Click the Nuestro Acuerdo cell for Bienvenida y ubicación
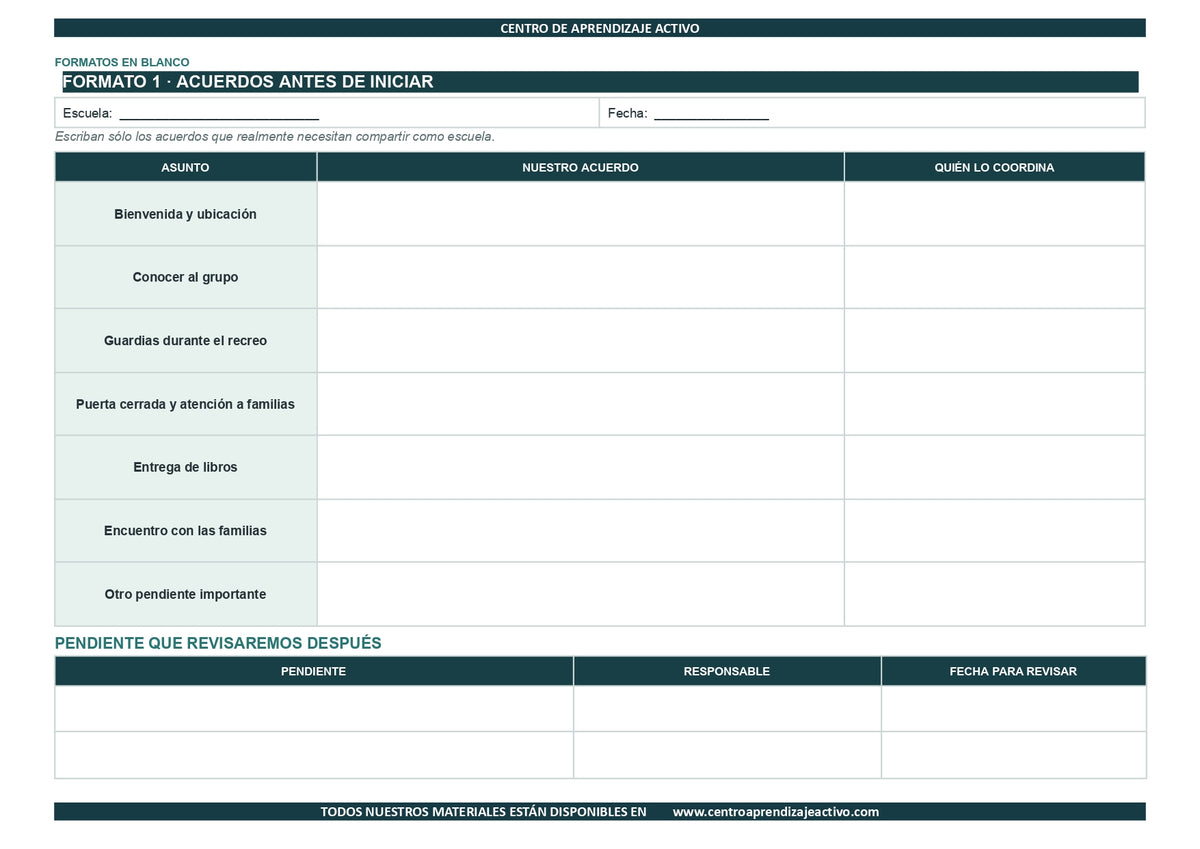Image resolution: width=1200 pixels, height=849 pixels. (x=580, y=214)
